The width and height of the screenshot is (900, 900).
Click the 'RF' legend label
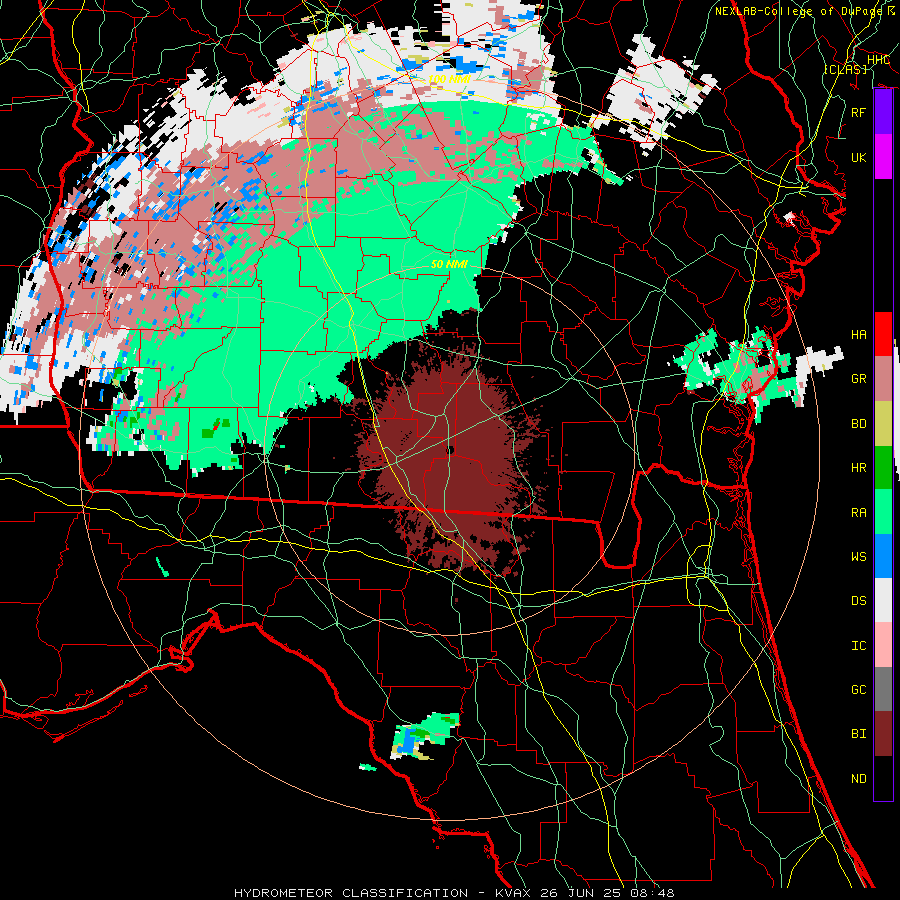tap(859, 112)
